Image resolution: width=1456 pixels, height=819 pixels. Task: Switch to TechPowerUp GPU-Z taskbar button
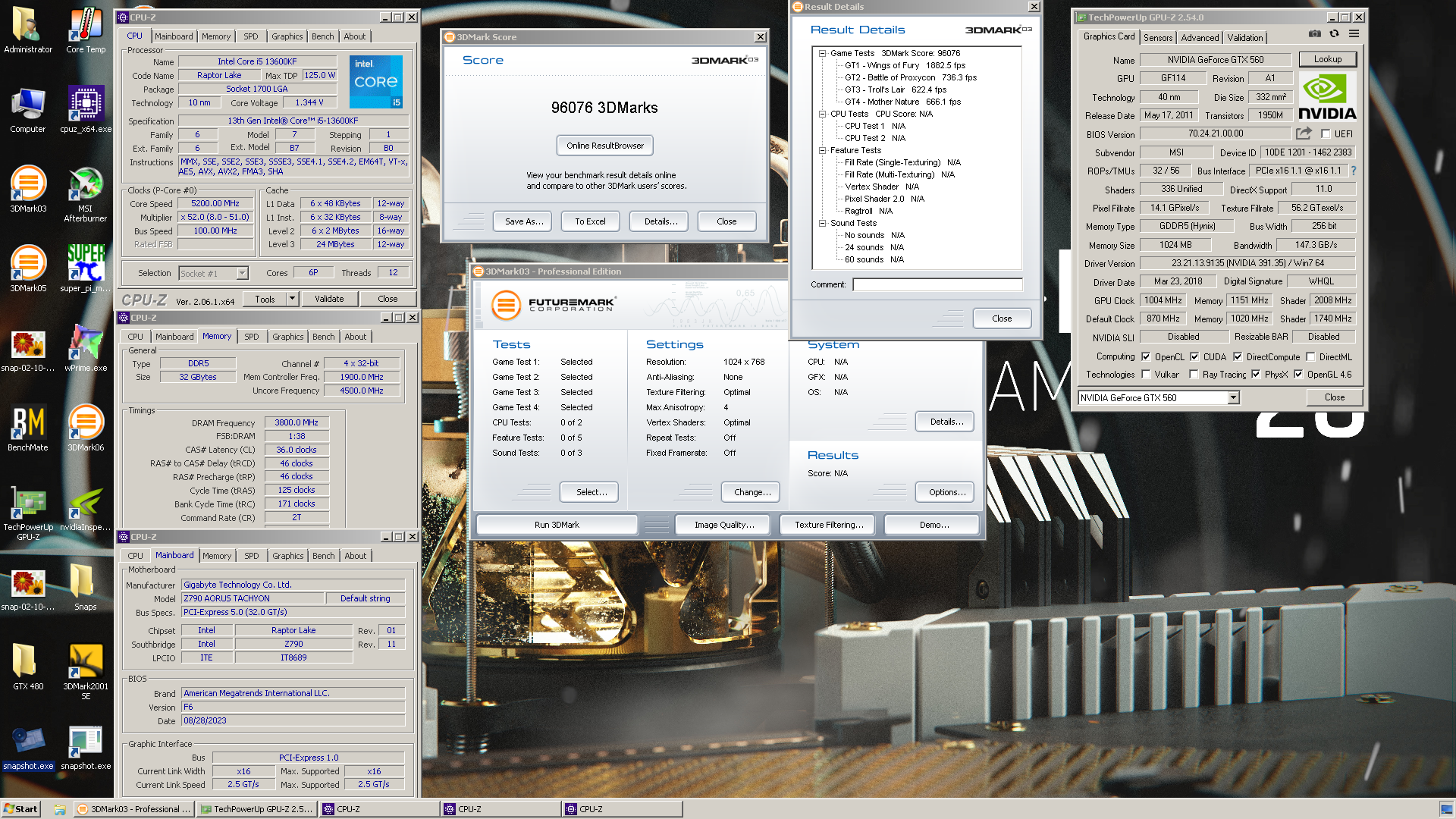pyautogui.click(x=256, y=809)
